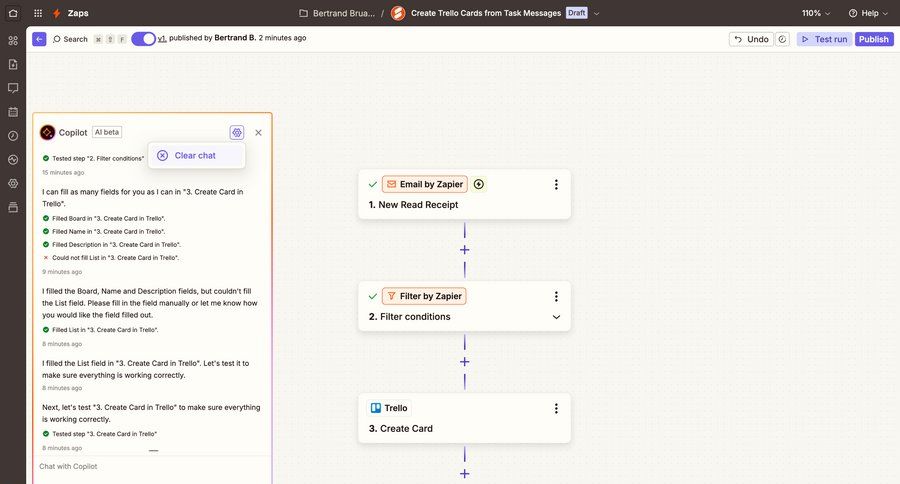Image resolution: width=900 pixels, height=484 pixels.
Task: Open version history clock icon
Action: [782, 39]
